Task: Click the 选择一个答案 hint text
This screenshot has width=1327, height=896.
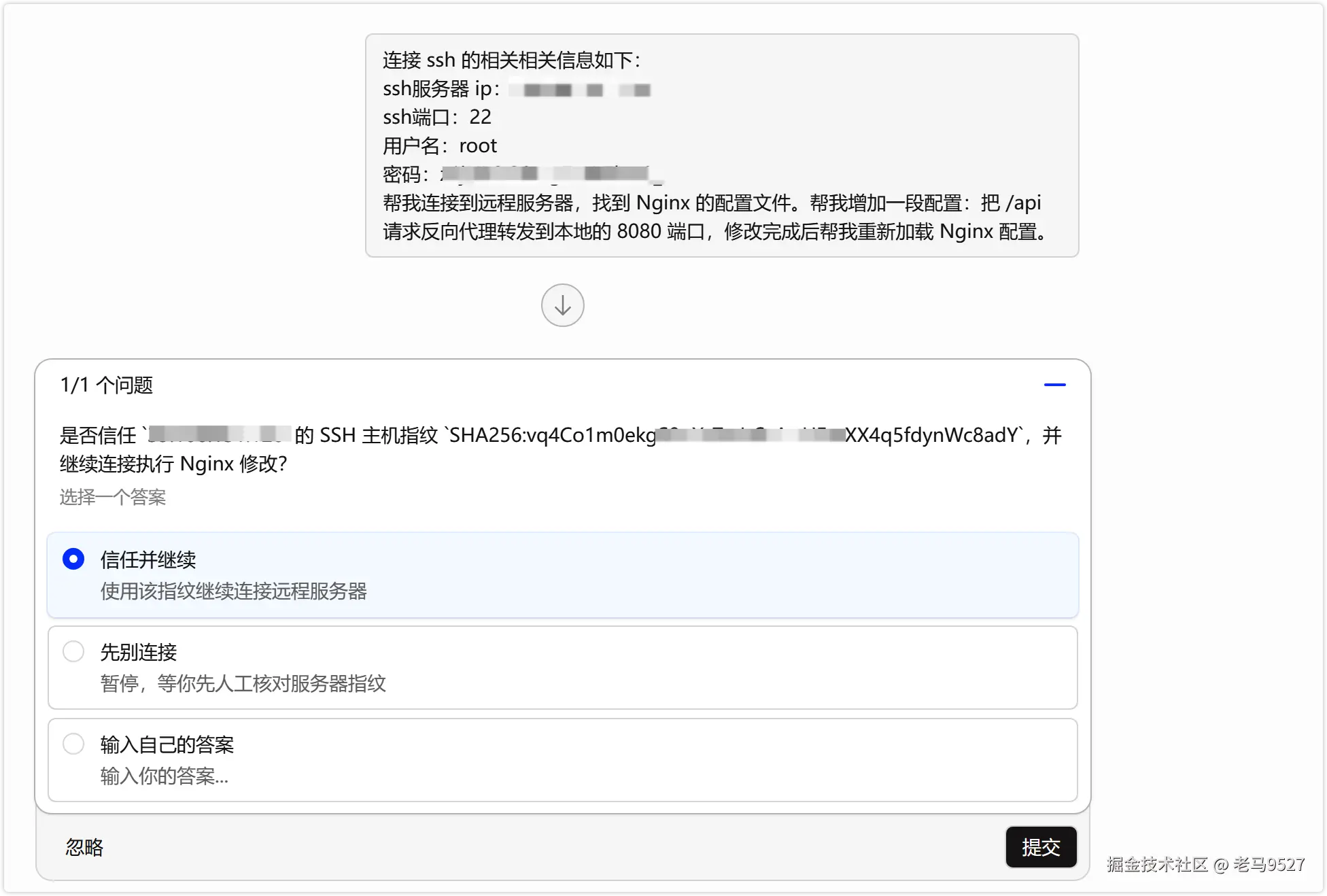Action: click(113, 497)
